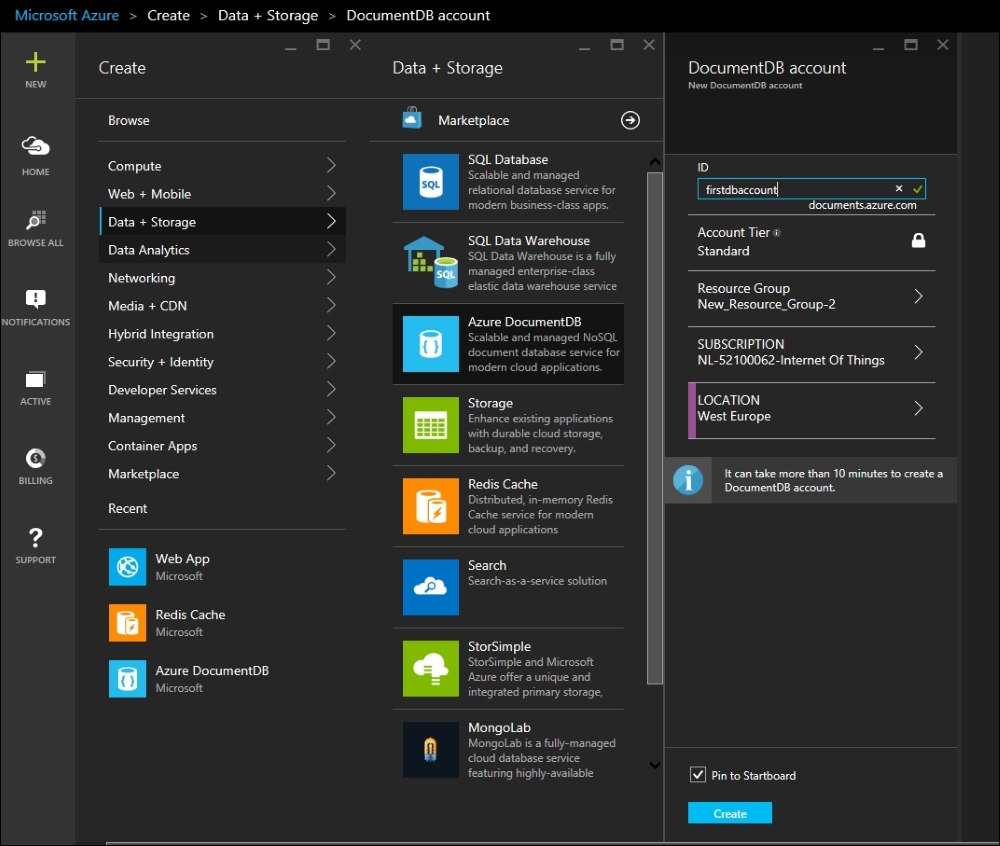The width and height of the screenshot is (1000, 846).
Task: Open the LOCATION chevron
Action: [x=918, y=408]
